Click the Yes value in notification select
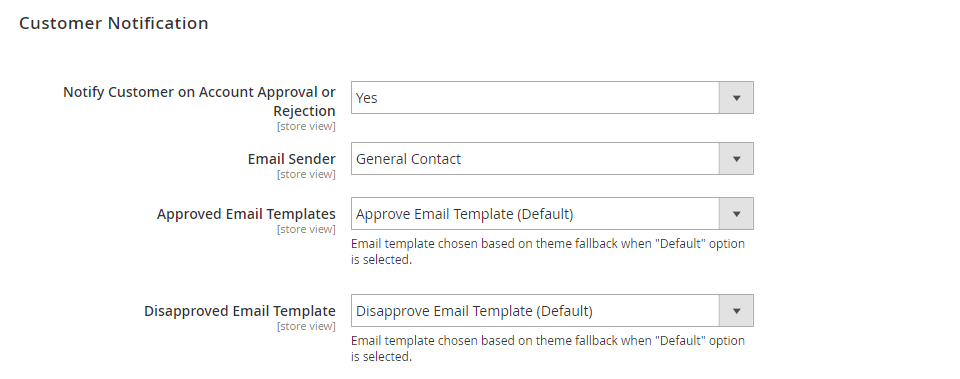 pos(366,98)
